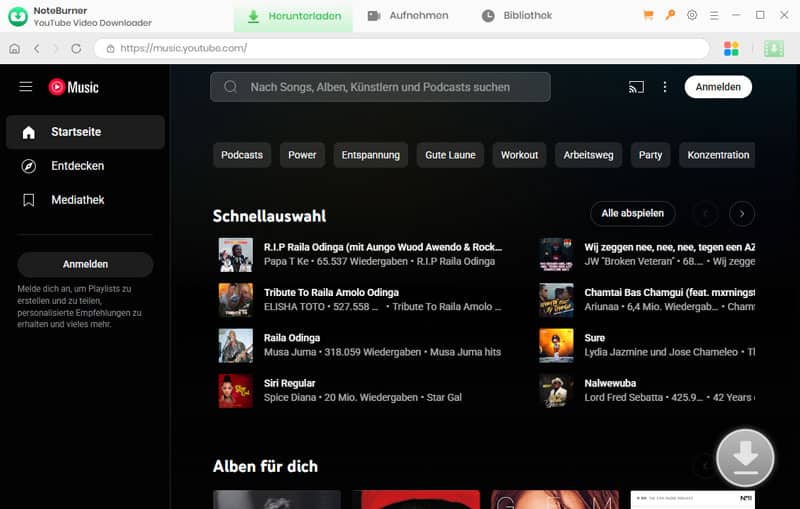Click the white Anmelden button top right

point(718,87)
